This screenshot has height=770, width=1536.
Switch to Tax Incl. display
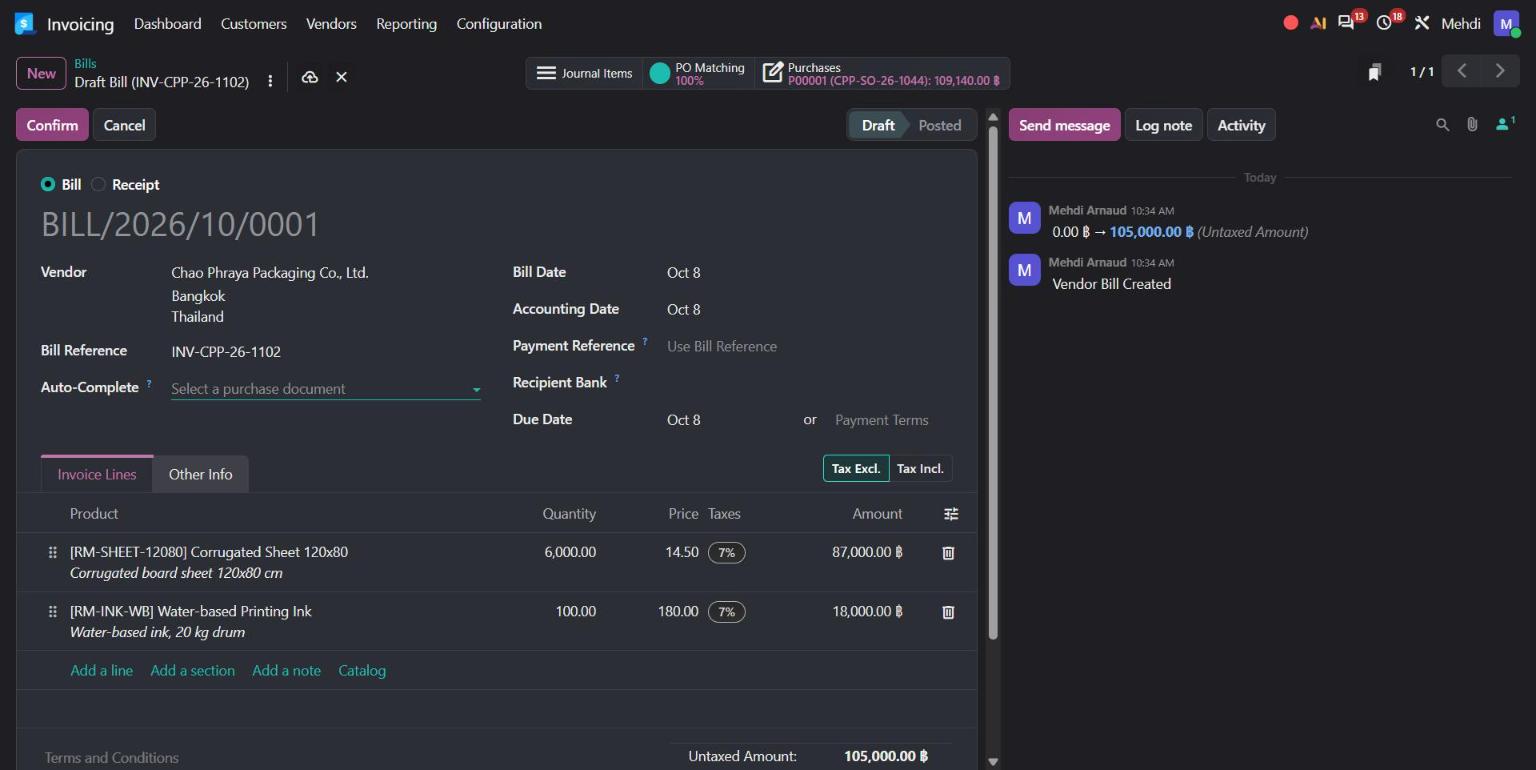[x=920, y=469]
